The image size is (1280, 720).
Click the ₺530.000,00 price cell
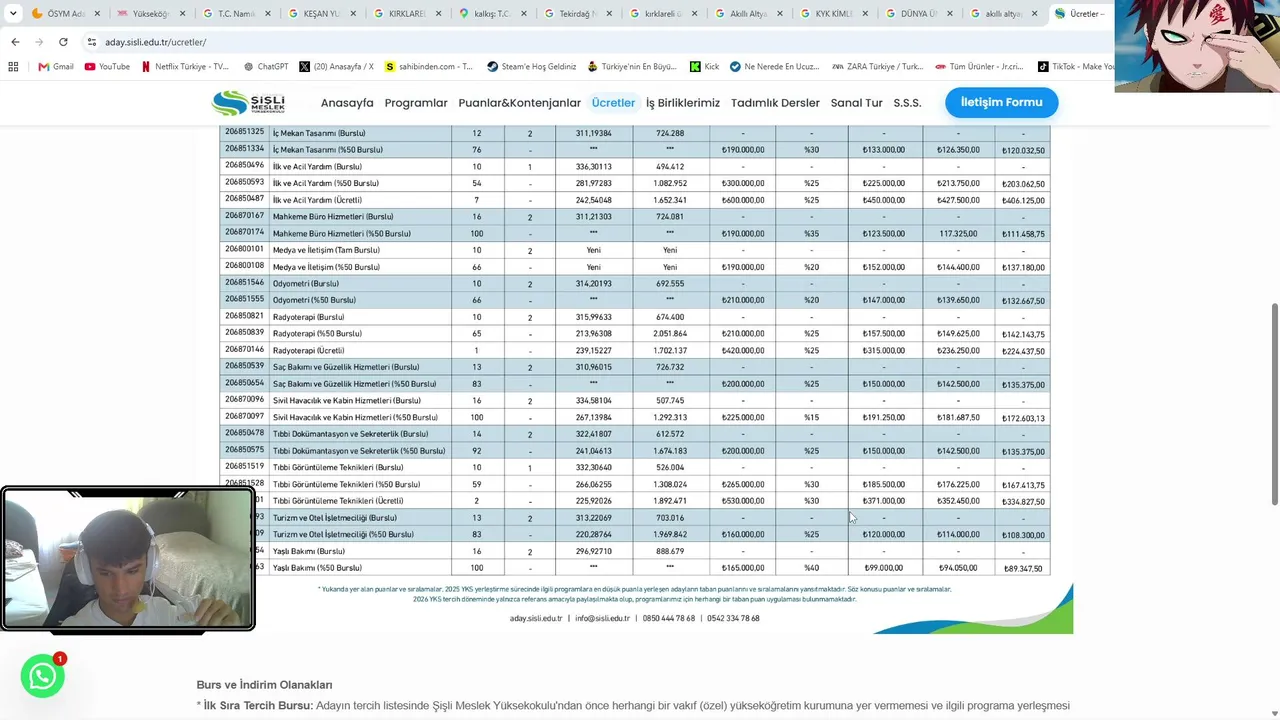[743, 501]
